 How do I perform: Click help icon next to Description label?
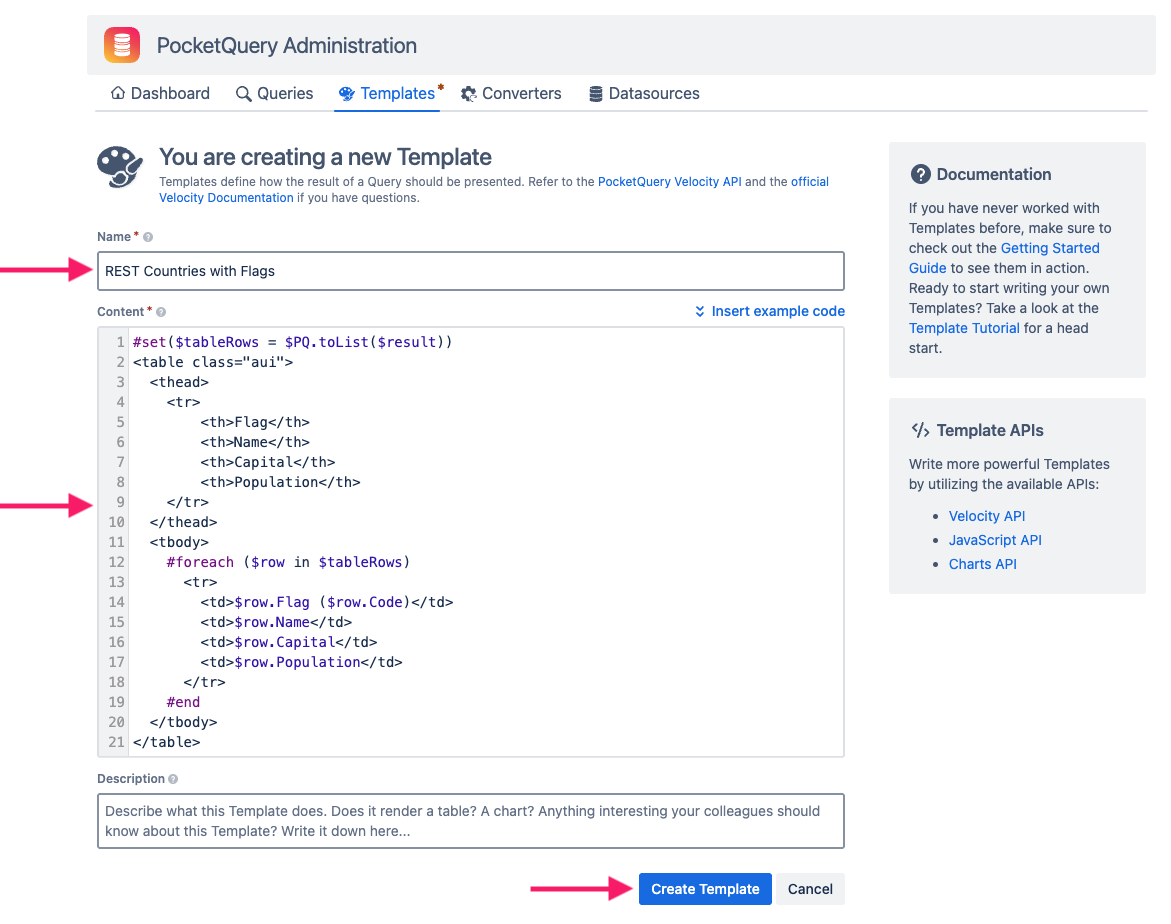point(173,779)
